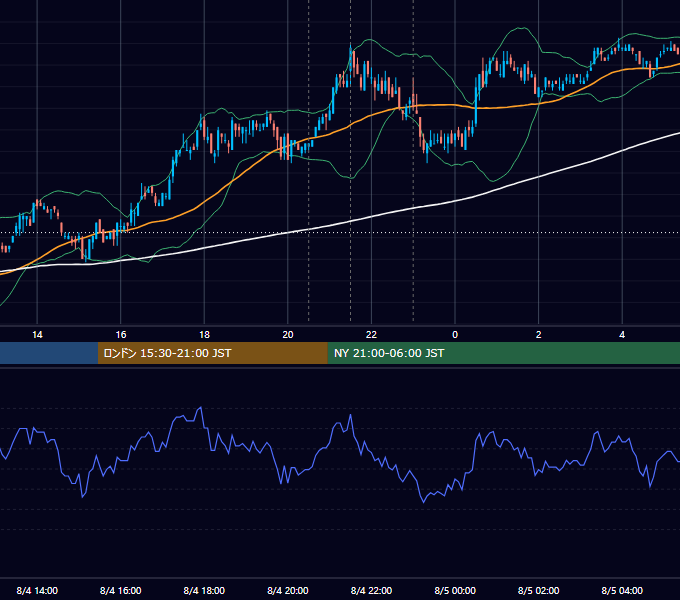Click the 8/4 18:00 time label
This screenshot has width=680, height=600.
204,591
